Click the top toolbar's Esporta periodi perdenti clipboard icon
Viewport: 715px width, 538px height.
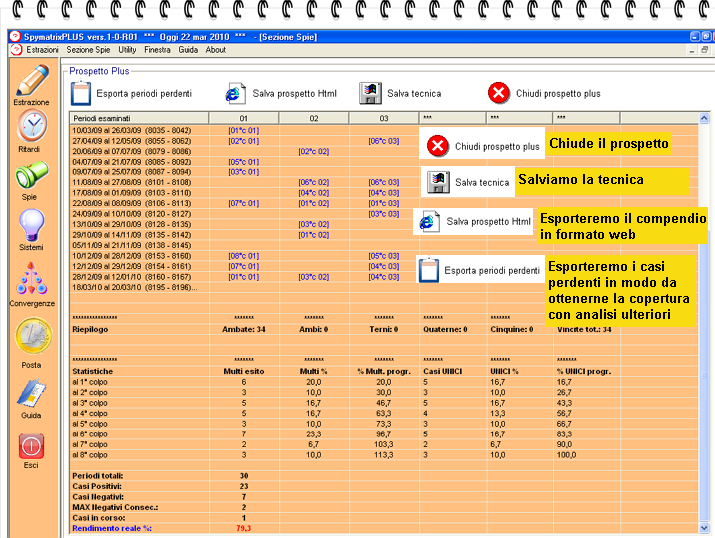81,93
